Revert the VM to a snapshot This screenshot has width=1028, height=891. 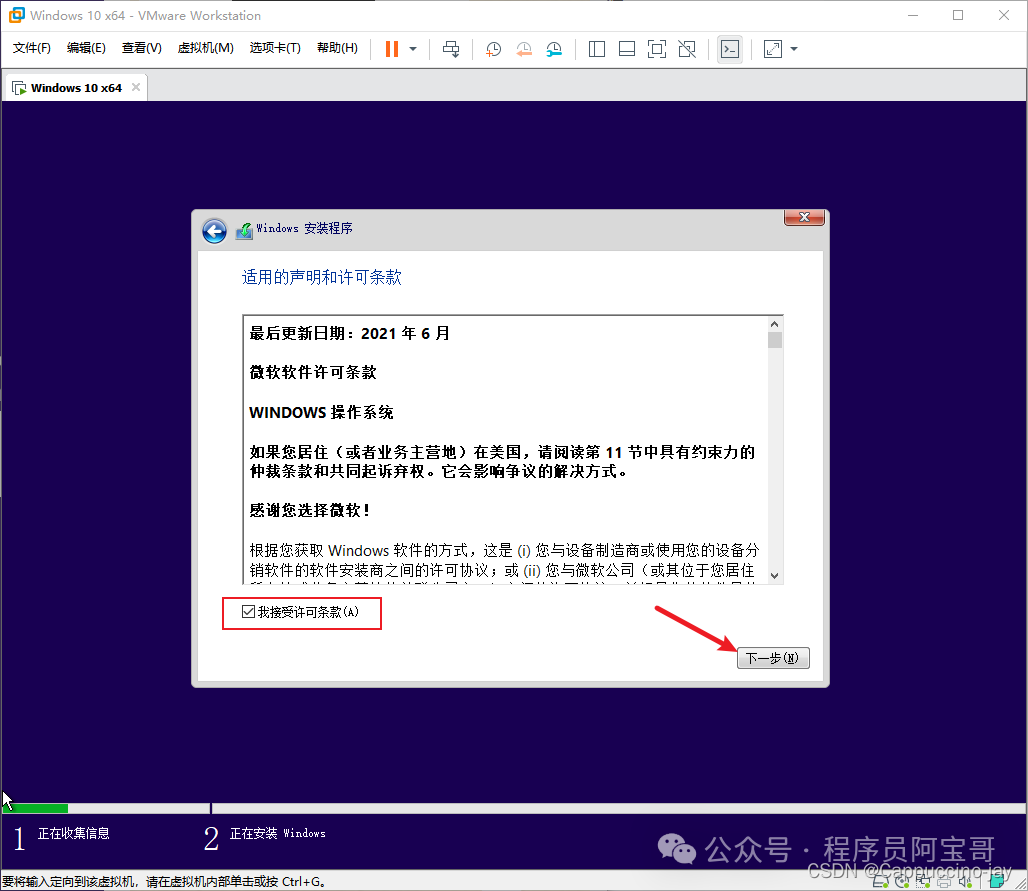[524, 49]
